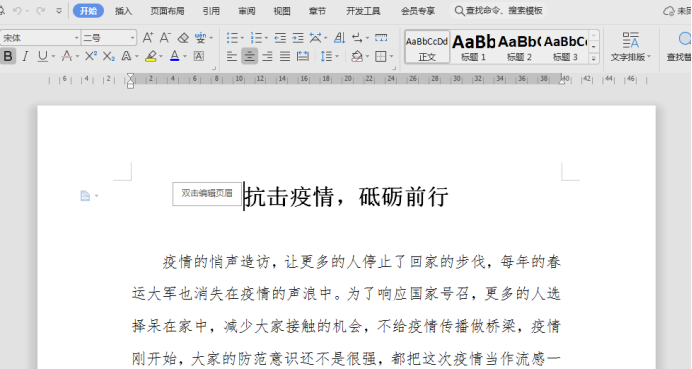The height and width of the screenshot is (369, 692).
Task: Apply subscript formatting
Action: pyautogui.click(x=109, y=56)
